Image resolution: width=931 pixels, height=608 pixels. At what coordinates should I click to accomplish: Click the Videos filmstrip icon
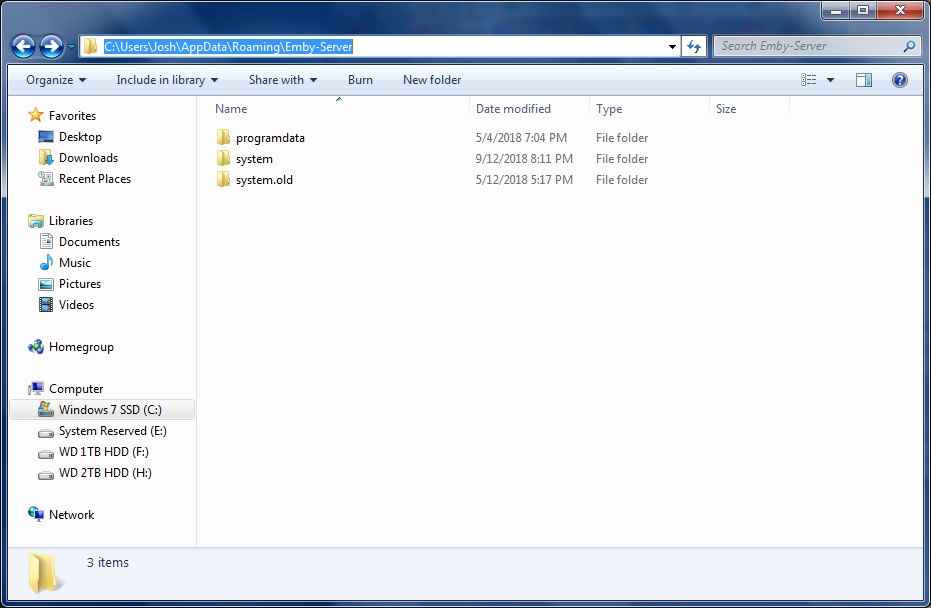[46, 305]
